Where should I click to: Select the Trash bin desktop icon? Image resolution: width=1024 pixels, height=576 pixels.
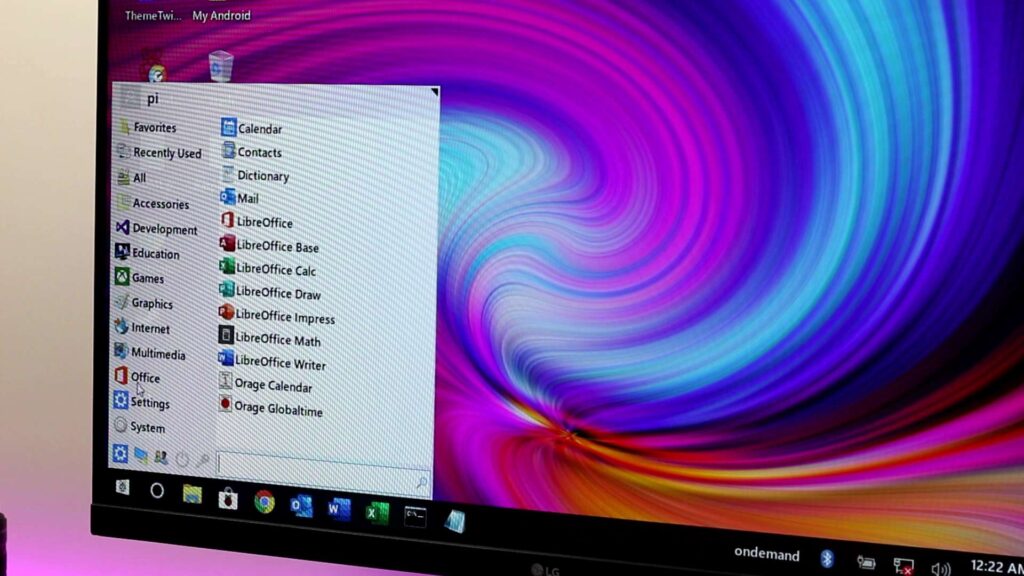pyautogui.click(x=221, y=66)
